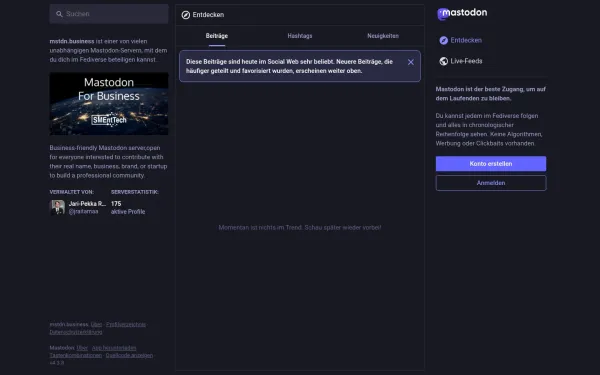Click the mstdn.business bold server name
The image size is (600, 375).
coord(72,41)
